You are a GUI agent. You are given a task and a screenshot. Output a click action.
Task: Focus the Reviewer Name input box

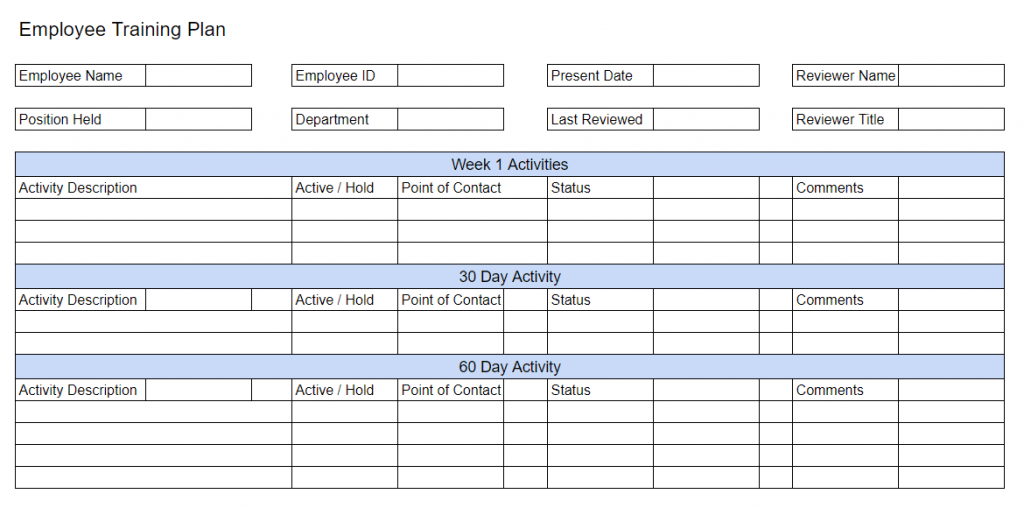point(950,76)
